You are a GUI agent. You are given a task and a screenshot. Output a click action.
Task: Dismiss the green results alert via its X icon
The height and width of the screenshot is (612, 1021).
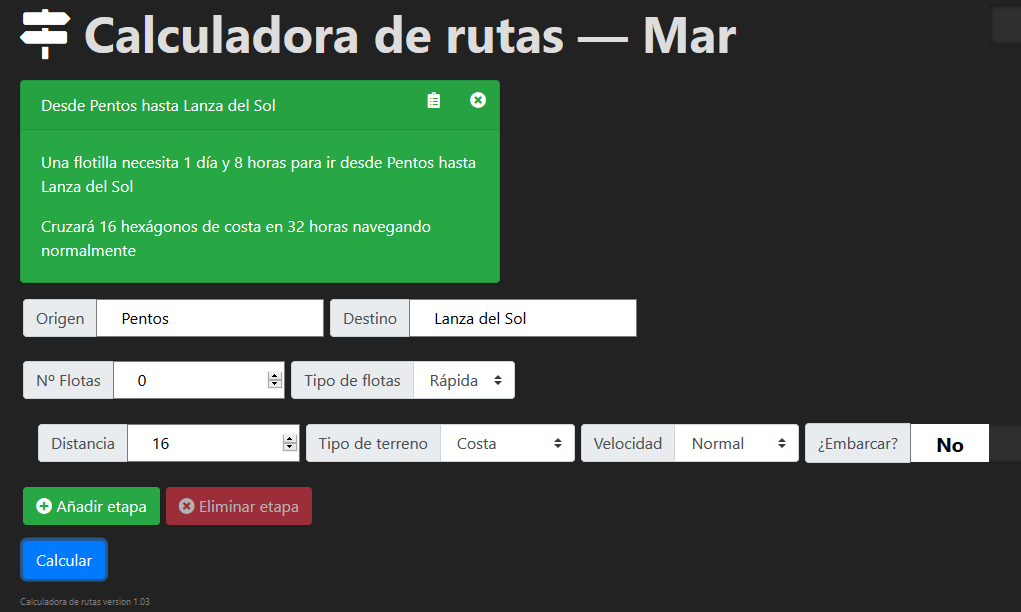click(x=478, y=100)
